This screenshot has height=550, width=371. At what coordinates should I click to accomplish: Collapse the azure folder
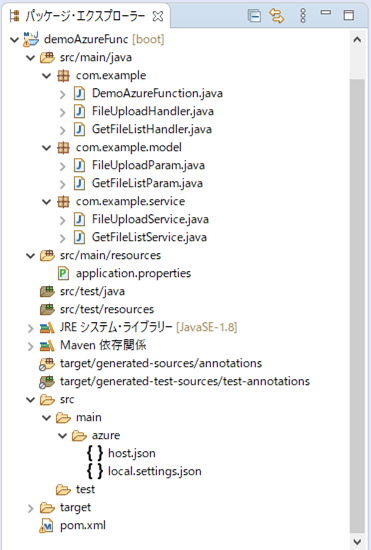tap(62, 436)
